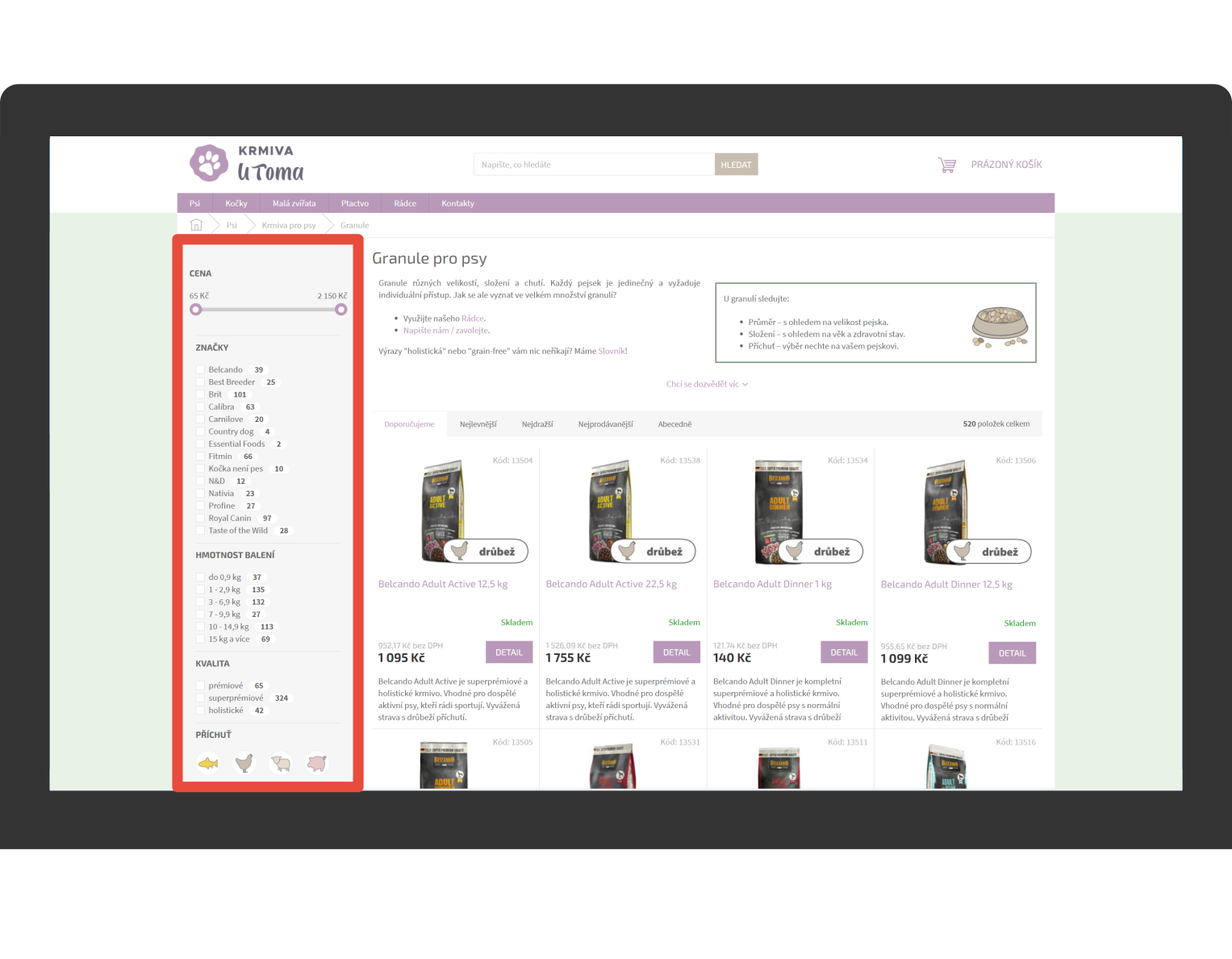Open the Psi menu
This screenshot has height=959, width=1232.
[194, 203]
